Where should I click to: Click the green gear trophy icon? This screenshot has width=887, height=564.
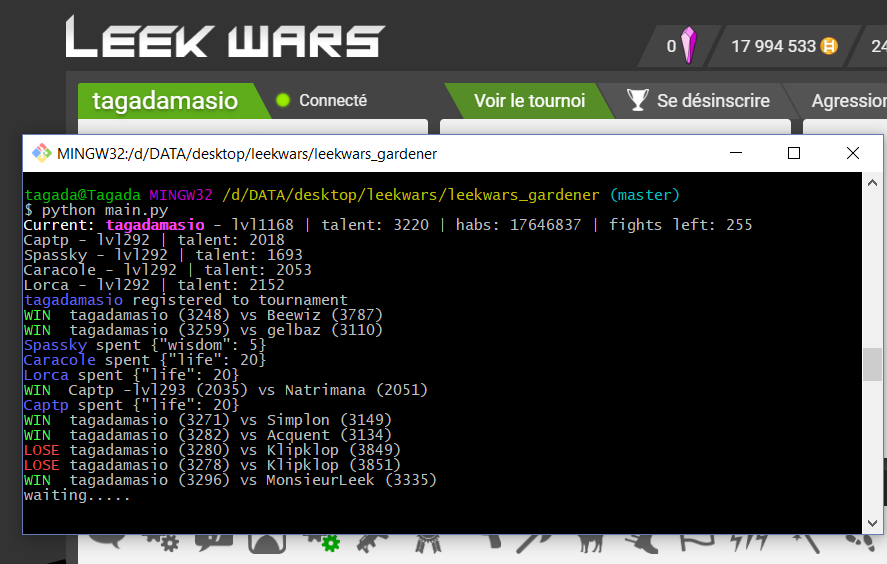pos(331,544)
